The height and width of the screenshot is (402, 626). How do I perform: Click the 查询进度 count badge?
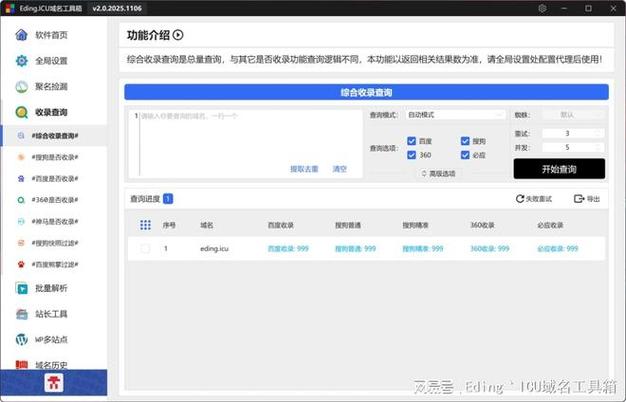click(168, 199)
